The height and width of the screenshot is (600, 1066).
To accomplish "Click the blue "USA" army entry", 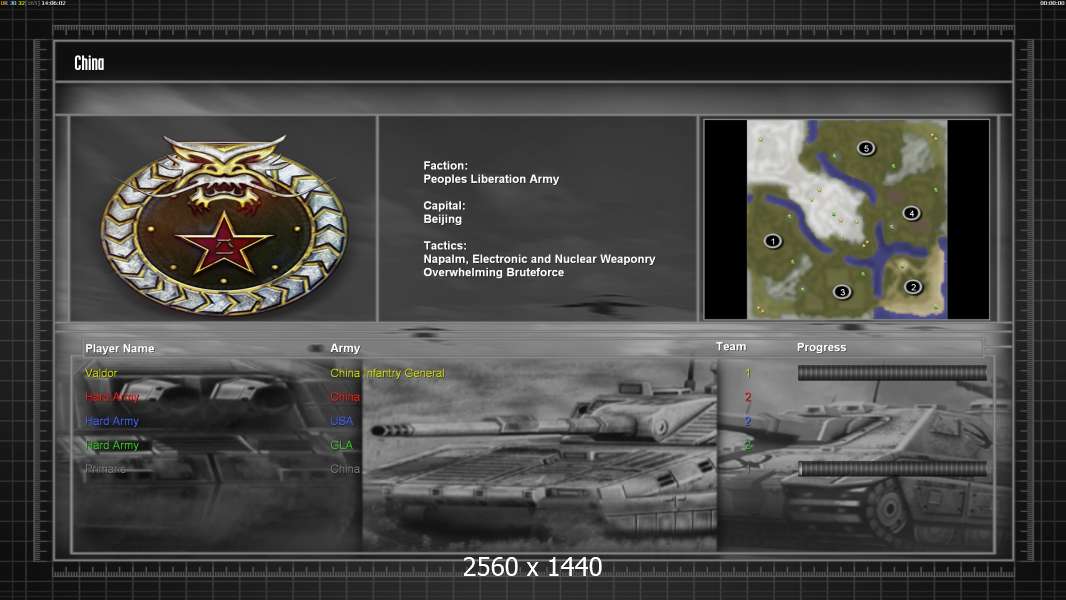I will [341, 421].
